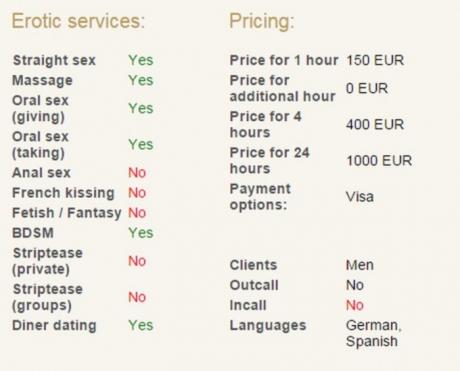The width and height of the screenshot is (460, 371).
Task: Click the "Pricing:" heading
Action: point(262,22)
